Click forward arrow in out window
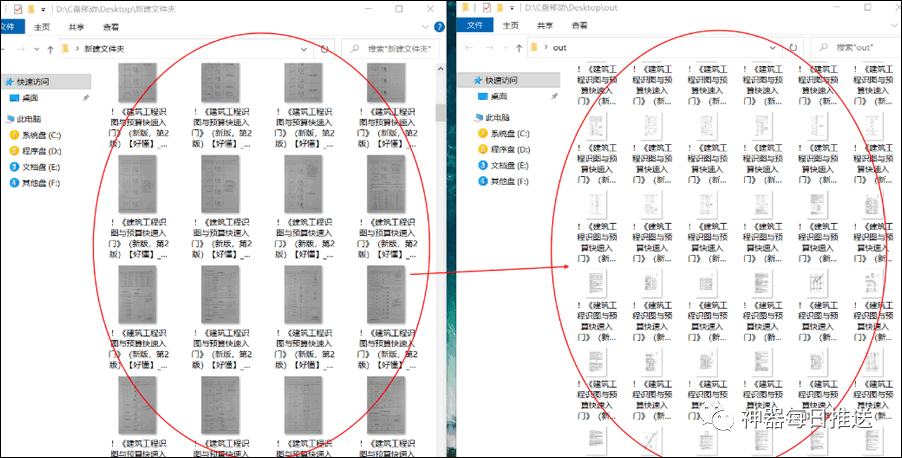902x458 pixels. pyautogui.click(x=490, y=48)
